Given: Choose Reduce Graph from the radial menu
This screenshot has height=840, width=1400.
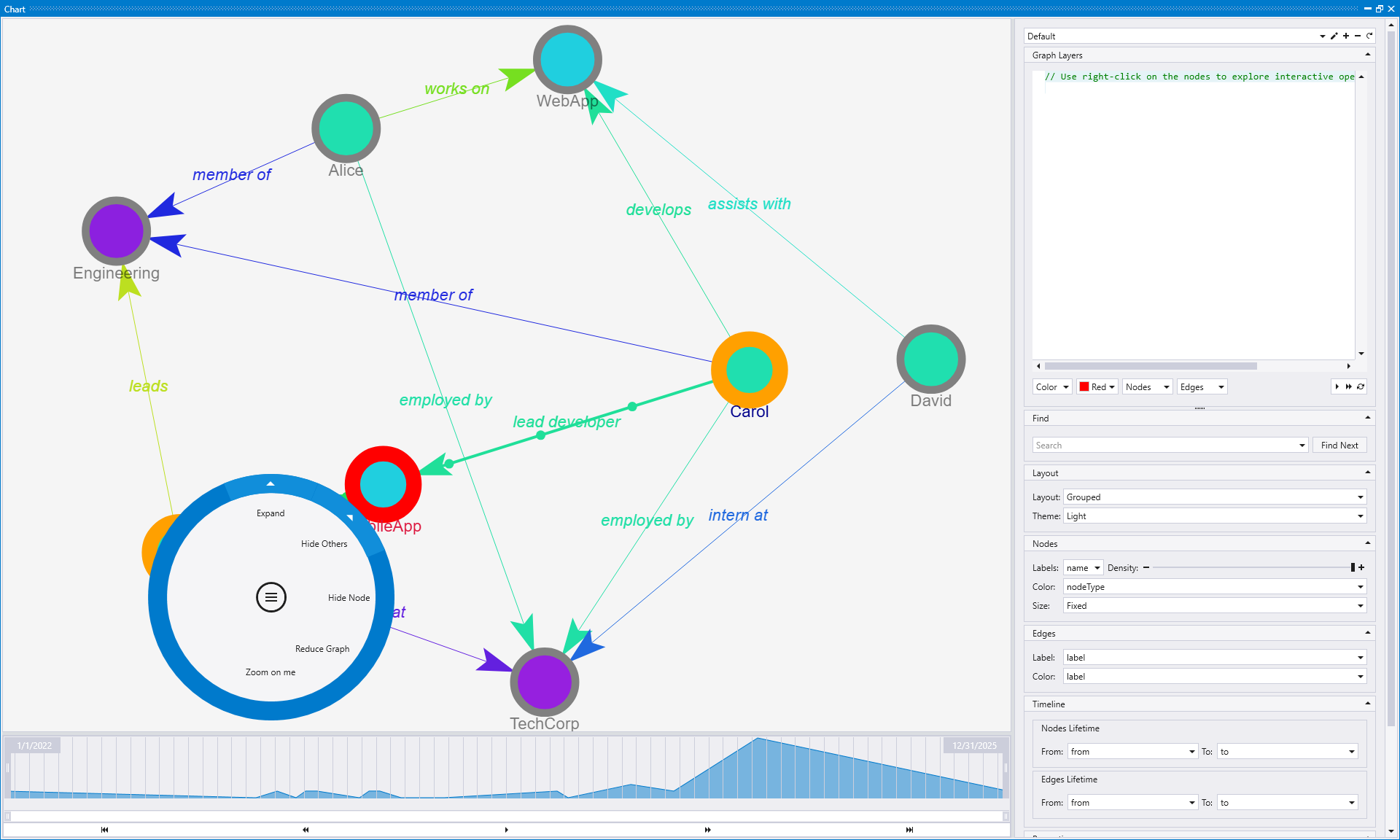Looking at the screenshot, I should tap(322, 648).
